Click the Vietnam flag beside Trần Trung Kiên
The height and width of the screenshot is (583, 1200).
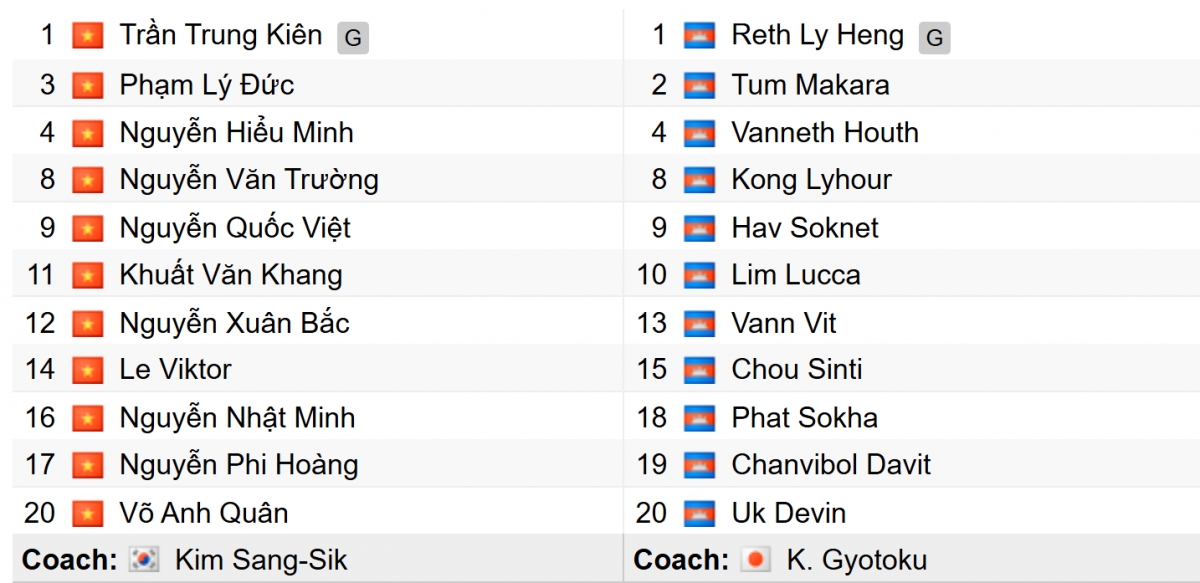point(88,37)
